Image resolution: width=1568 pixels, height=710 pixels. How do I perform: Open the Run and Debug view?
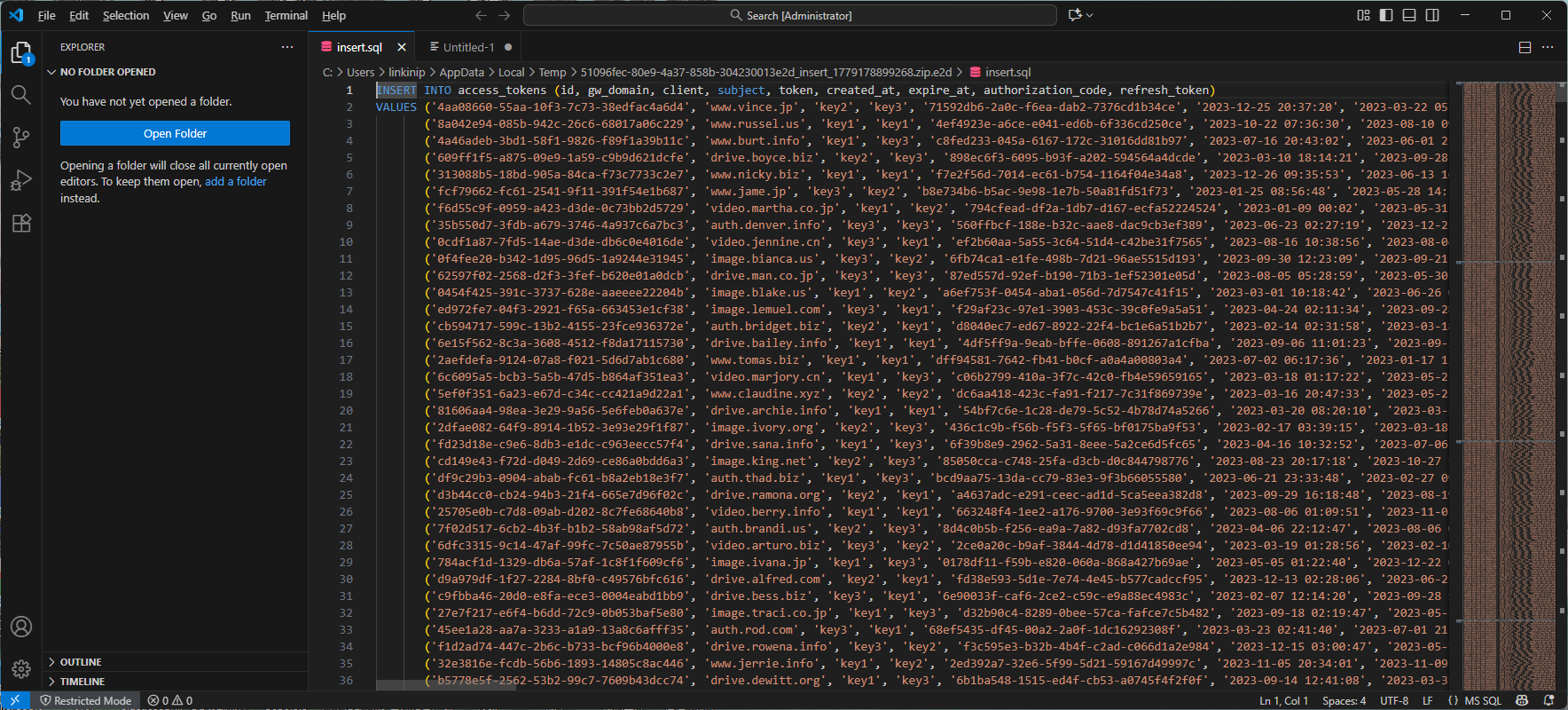21,180
